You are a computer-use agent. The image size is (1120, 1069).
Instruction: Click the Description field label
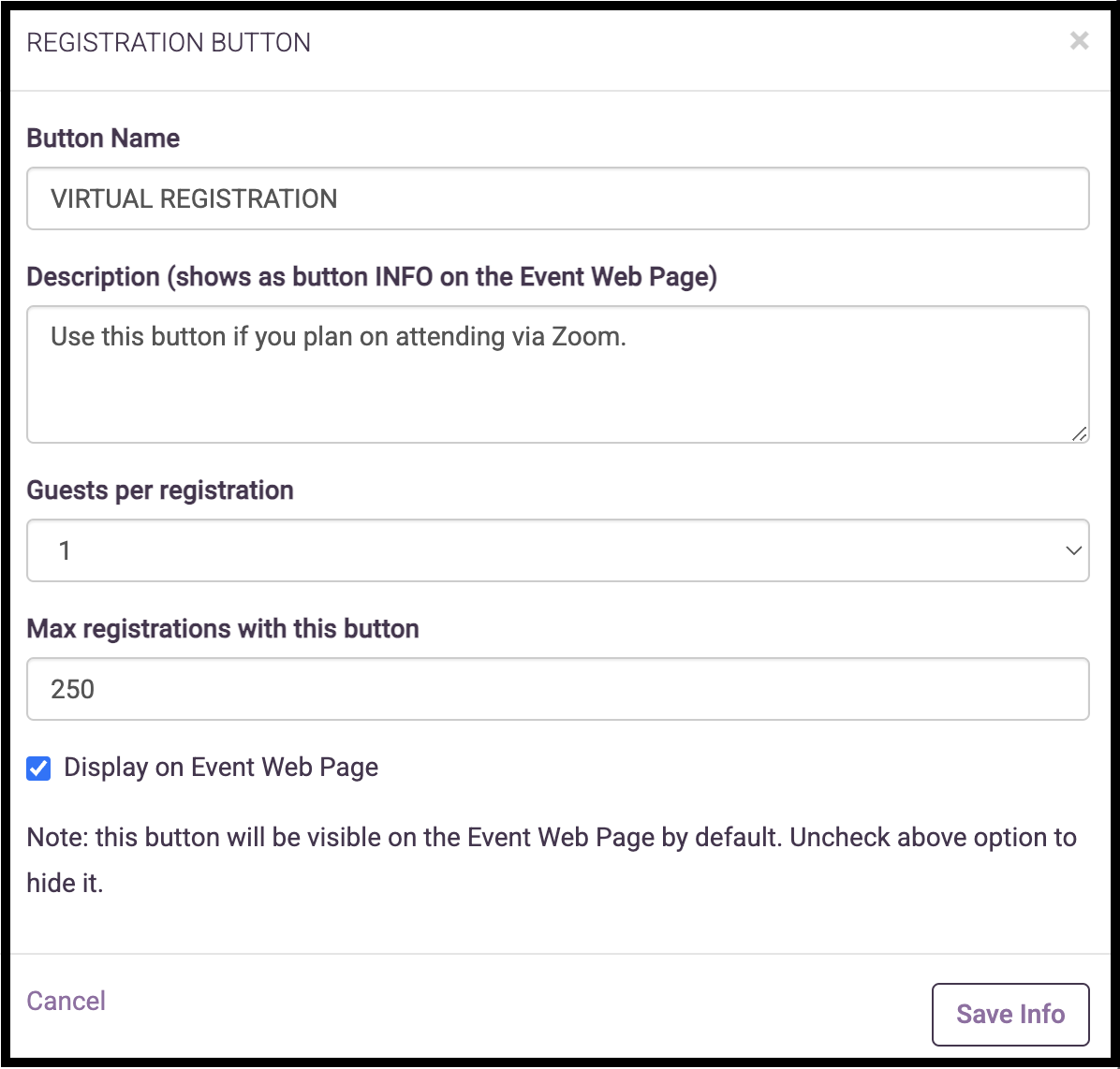[372, 277]
